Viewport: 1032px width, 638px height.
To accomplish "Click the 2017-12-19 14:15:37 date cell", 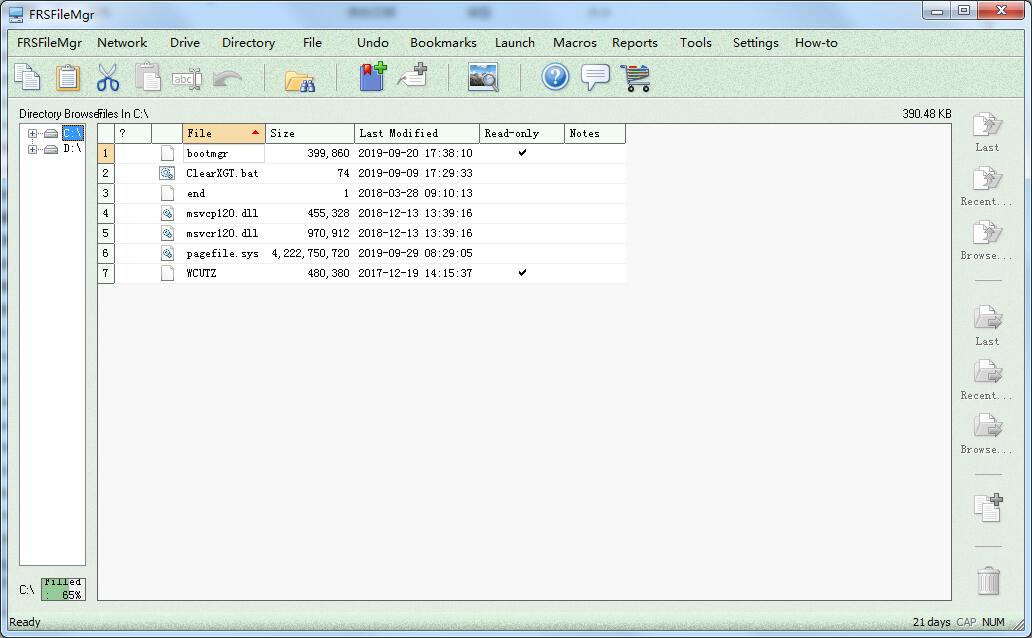I will (x=415, y=273).
